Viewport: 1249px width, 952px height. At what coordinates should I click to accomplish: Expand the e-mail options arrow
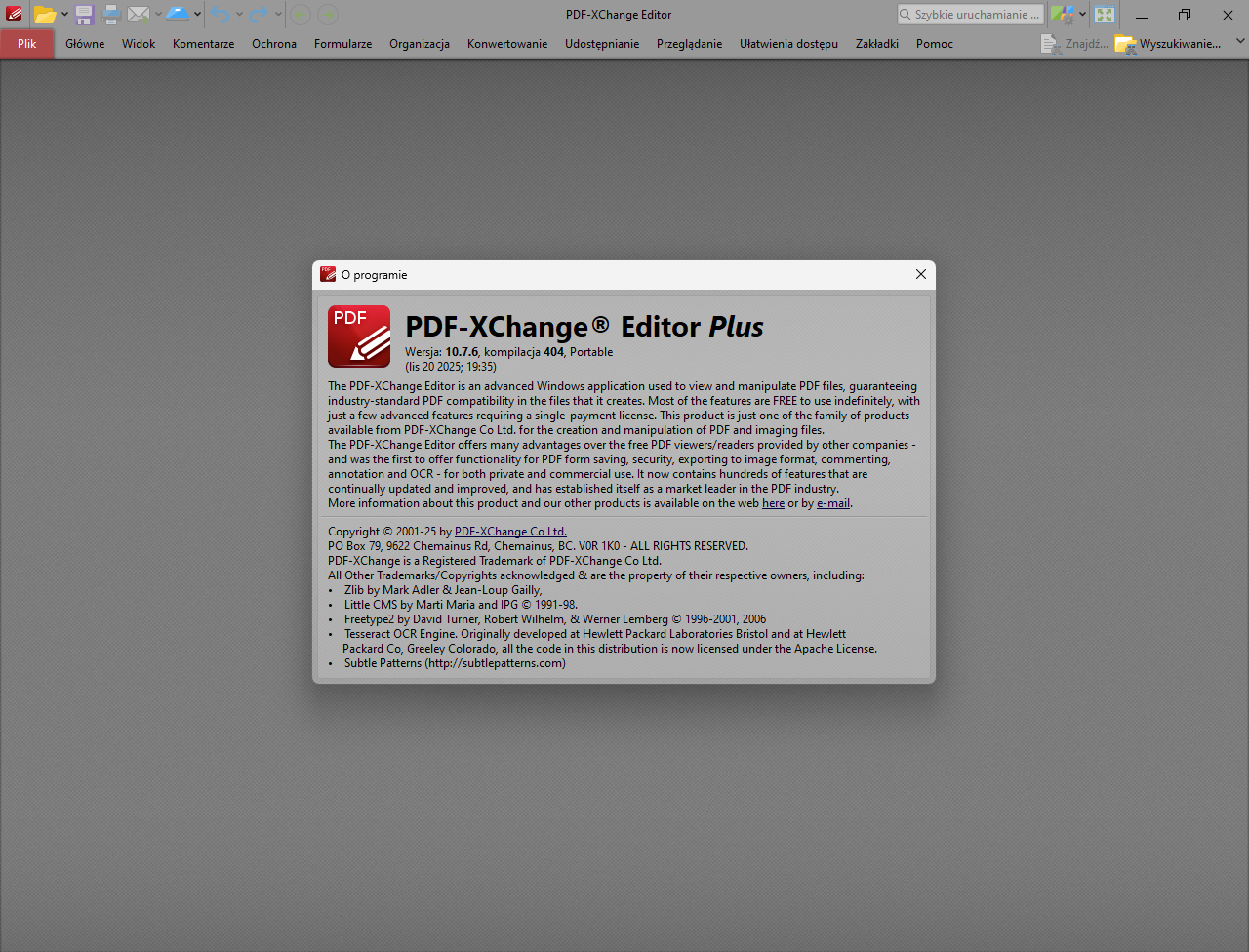click(158, 15)
